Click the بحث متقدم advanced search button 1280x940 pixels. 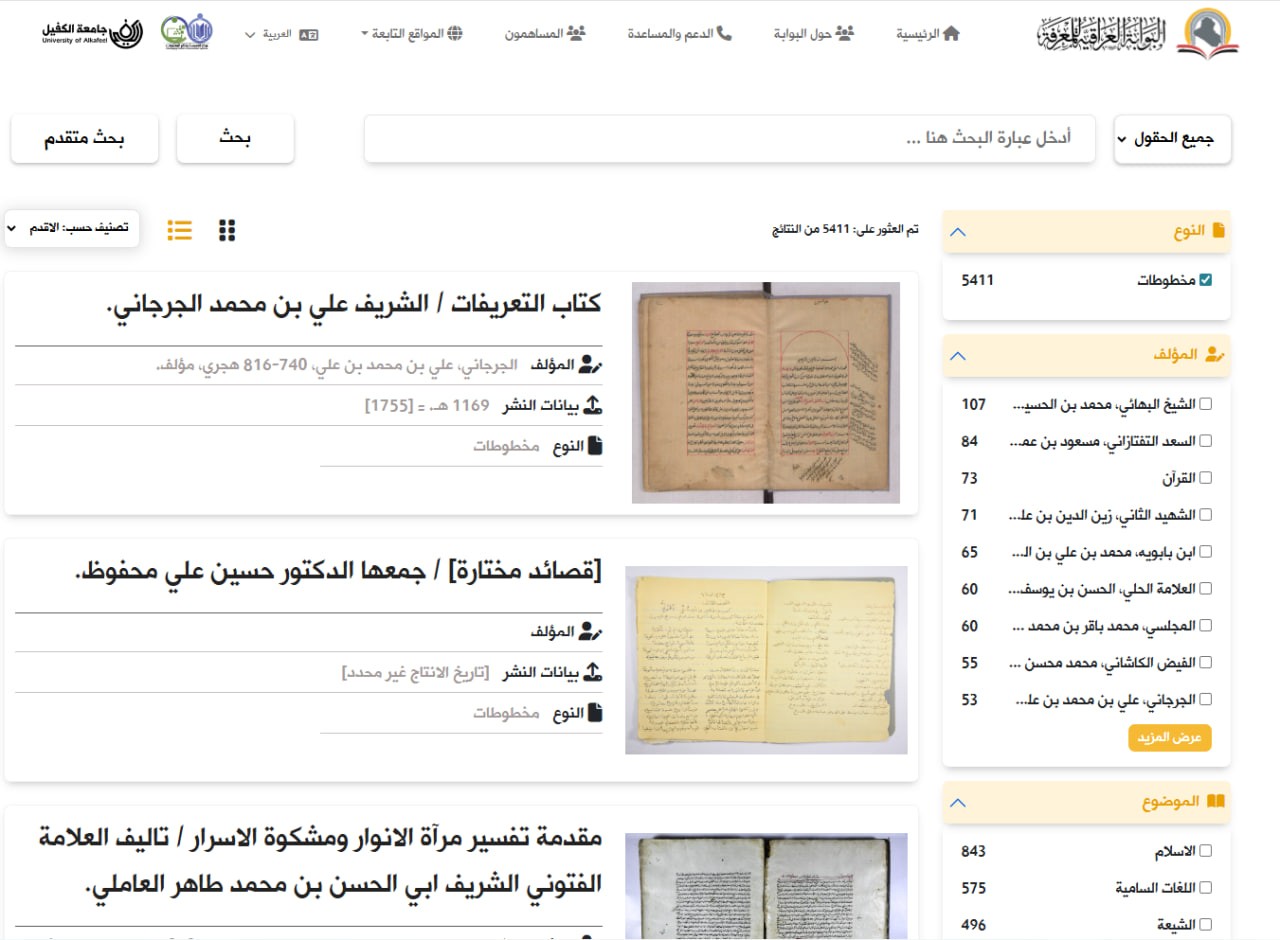[x=84, y=139]
